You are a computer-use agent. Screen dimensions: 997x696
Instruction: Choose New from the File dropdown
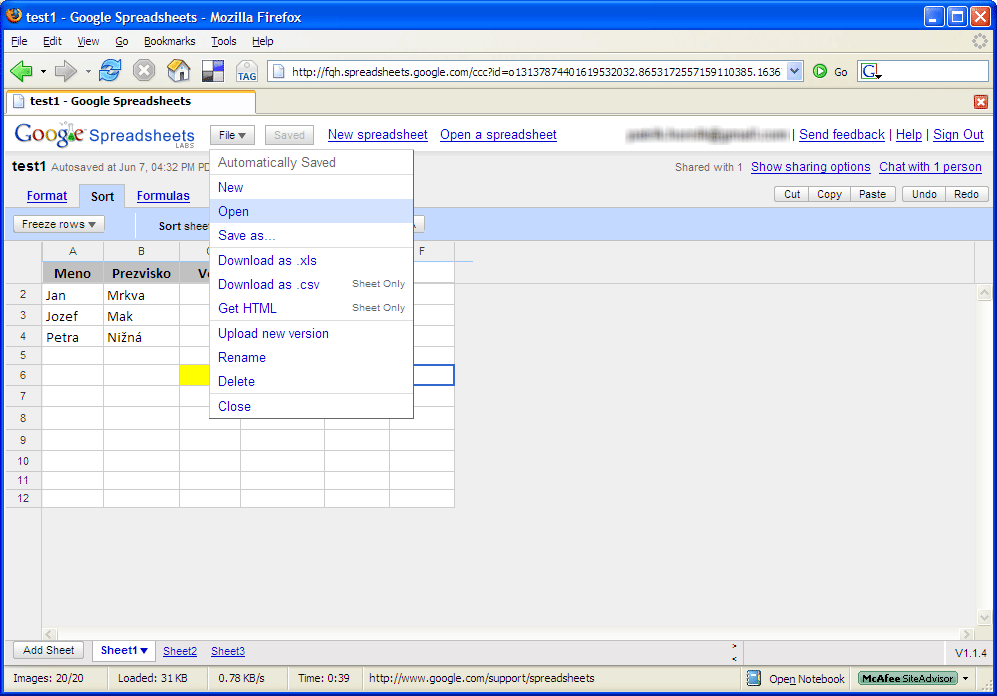click(x=312, y=188)
